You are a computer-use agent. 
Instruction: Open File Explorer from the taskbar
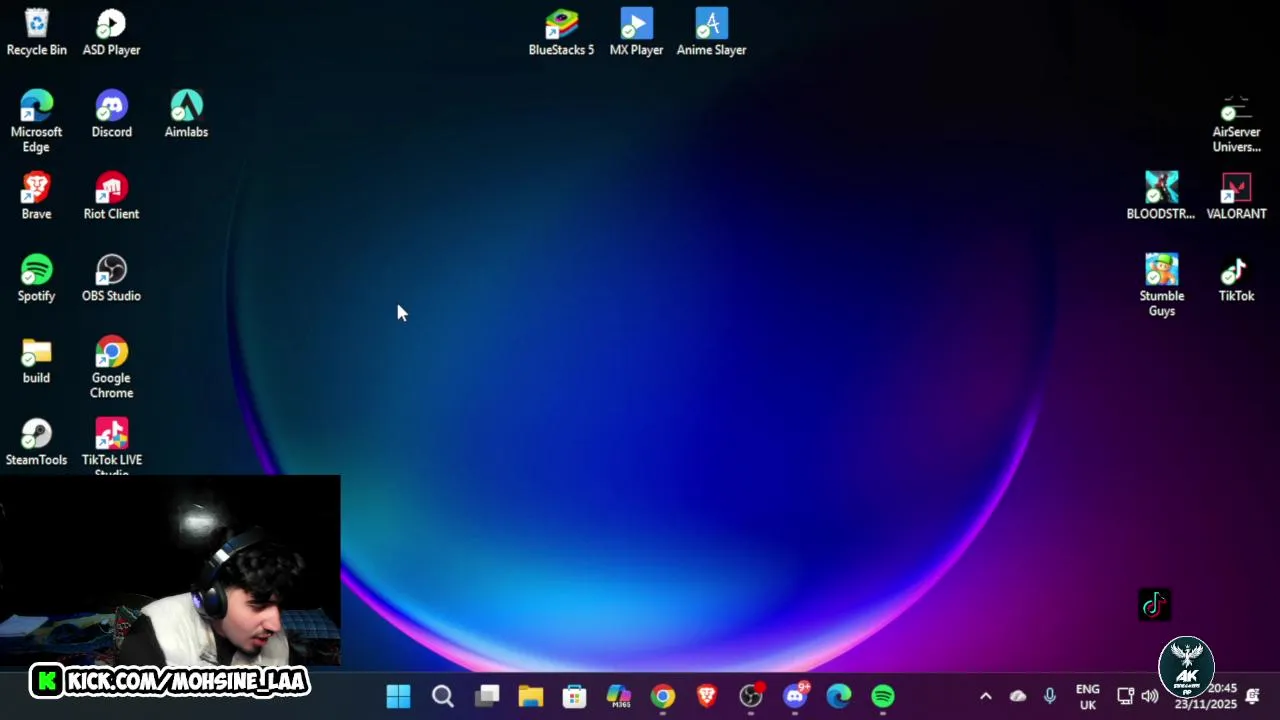530,696
